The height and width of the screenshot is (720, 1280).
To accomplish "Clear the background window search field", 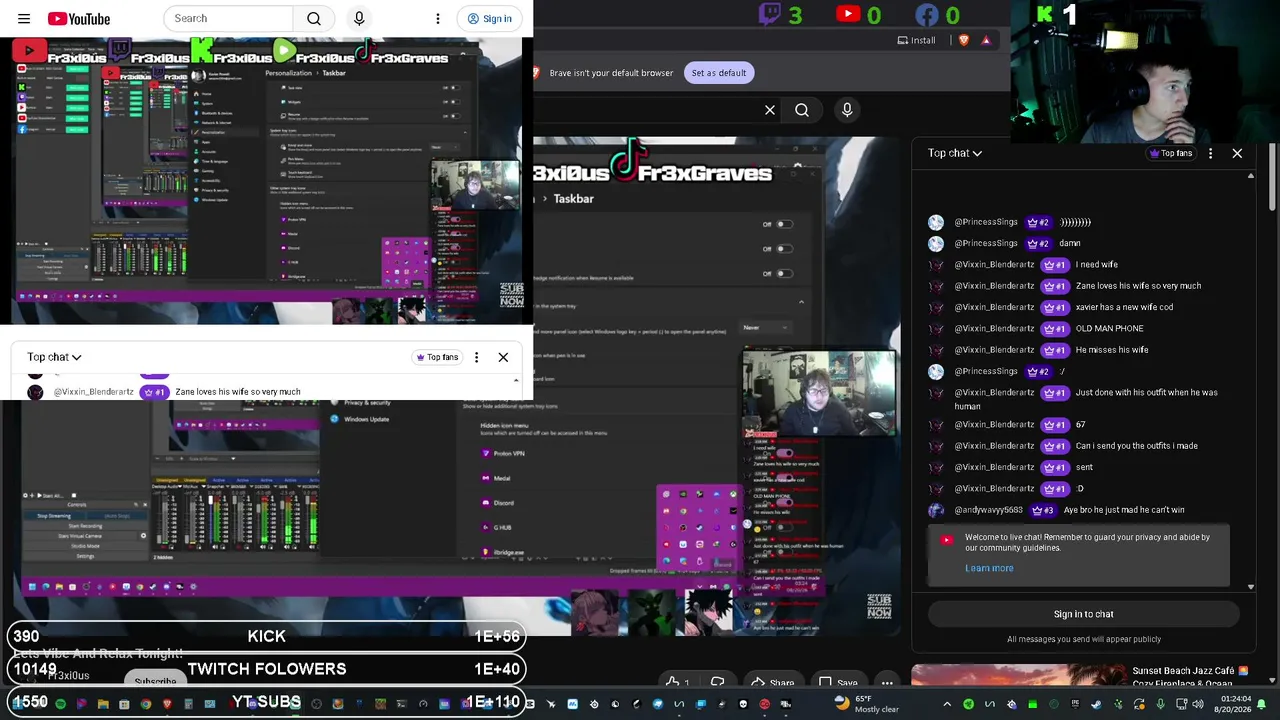I will (770, 110).
